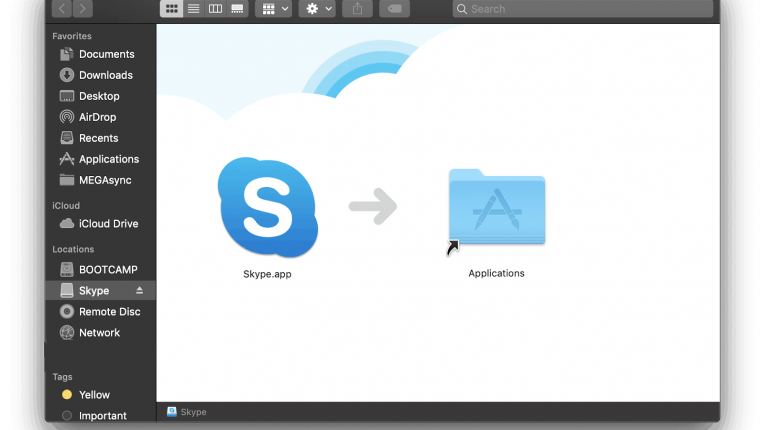The height and width of the screenshot is (430, 765).
Task: Open iCloud Drive in the sidebar
Action: pyautogui.click(x=99, y=224)
